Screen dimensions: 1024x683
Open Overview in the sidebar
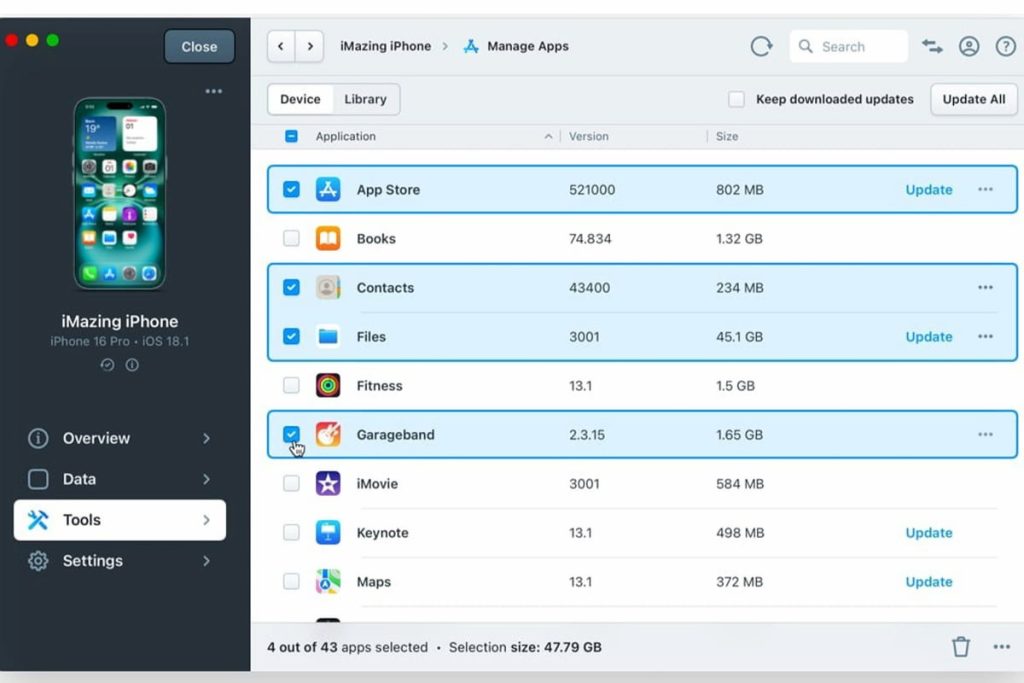[x=120, y=438]
